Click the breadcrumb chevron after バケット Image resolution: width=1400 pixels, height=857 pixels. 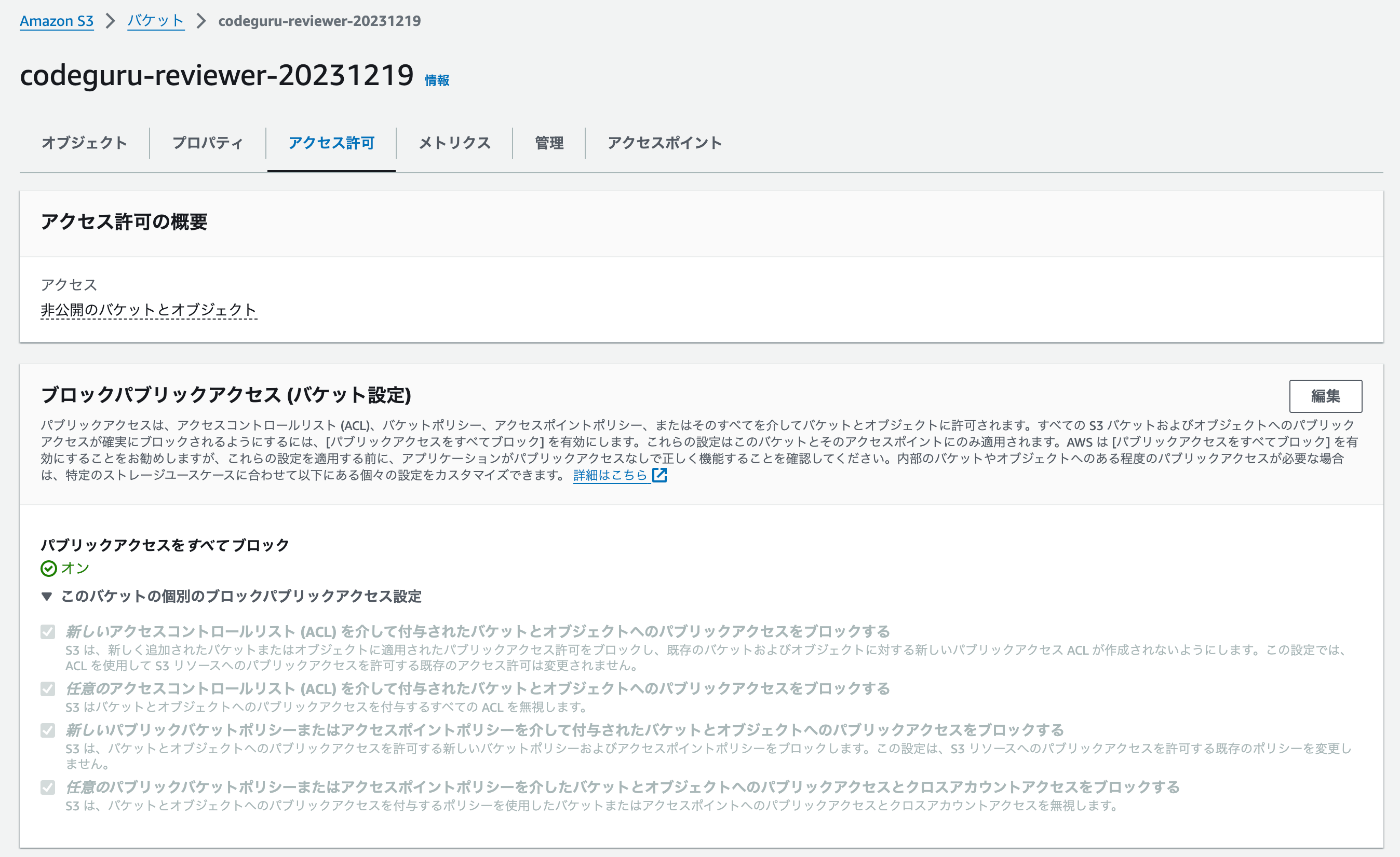point(201,21)
